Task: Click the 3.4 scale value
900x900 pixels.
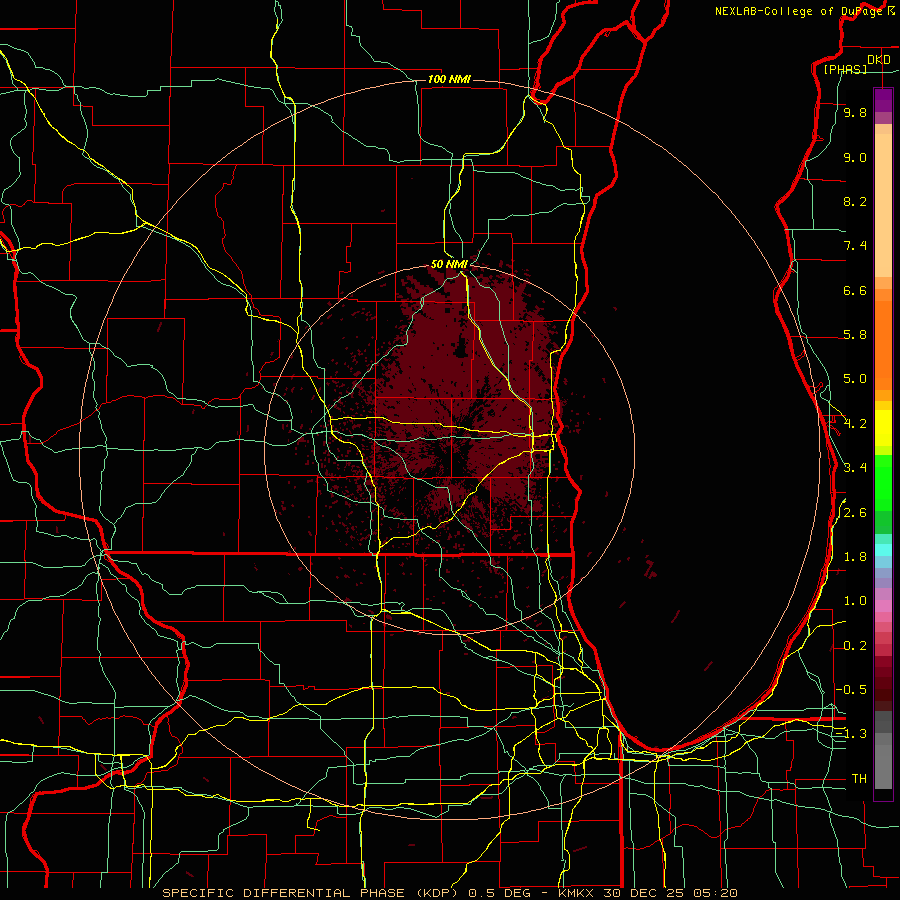Action: pos(855,468)
